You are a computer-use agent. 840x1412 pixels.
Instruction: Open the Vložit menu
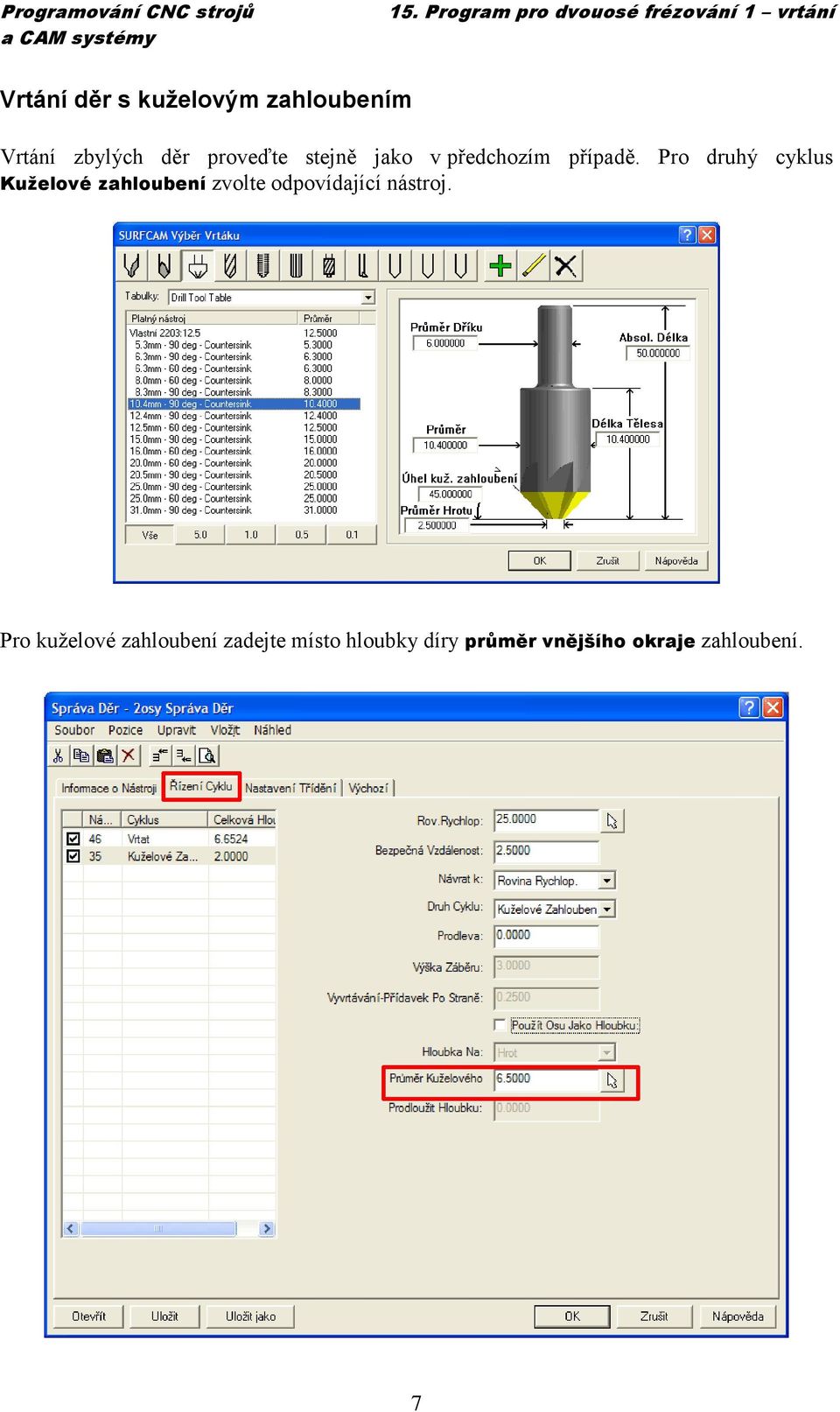click(x=225, y=730)
